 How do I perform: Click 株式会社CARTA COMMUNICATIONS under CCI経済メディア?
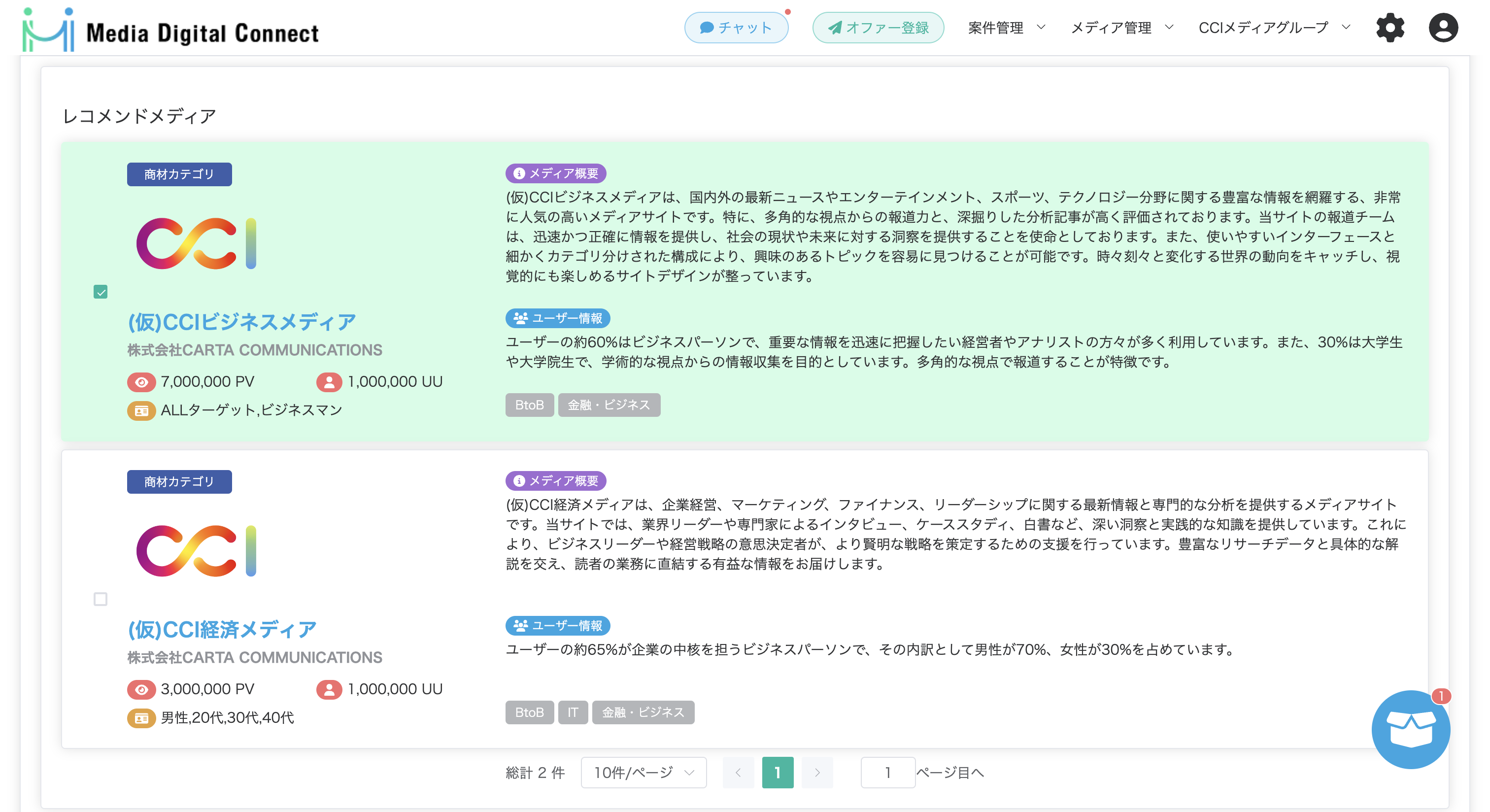[255, 658]
